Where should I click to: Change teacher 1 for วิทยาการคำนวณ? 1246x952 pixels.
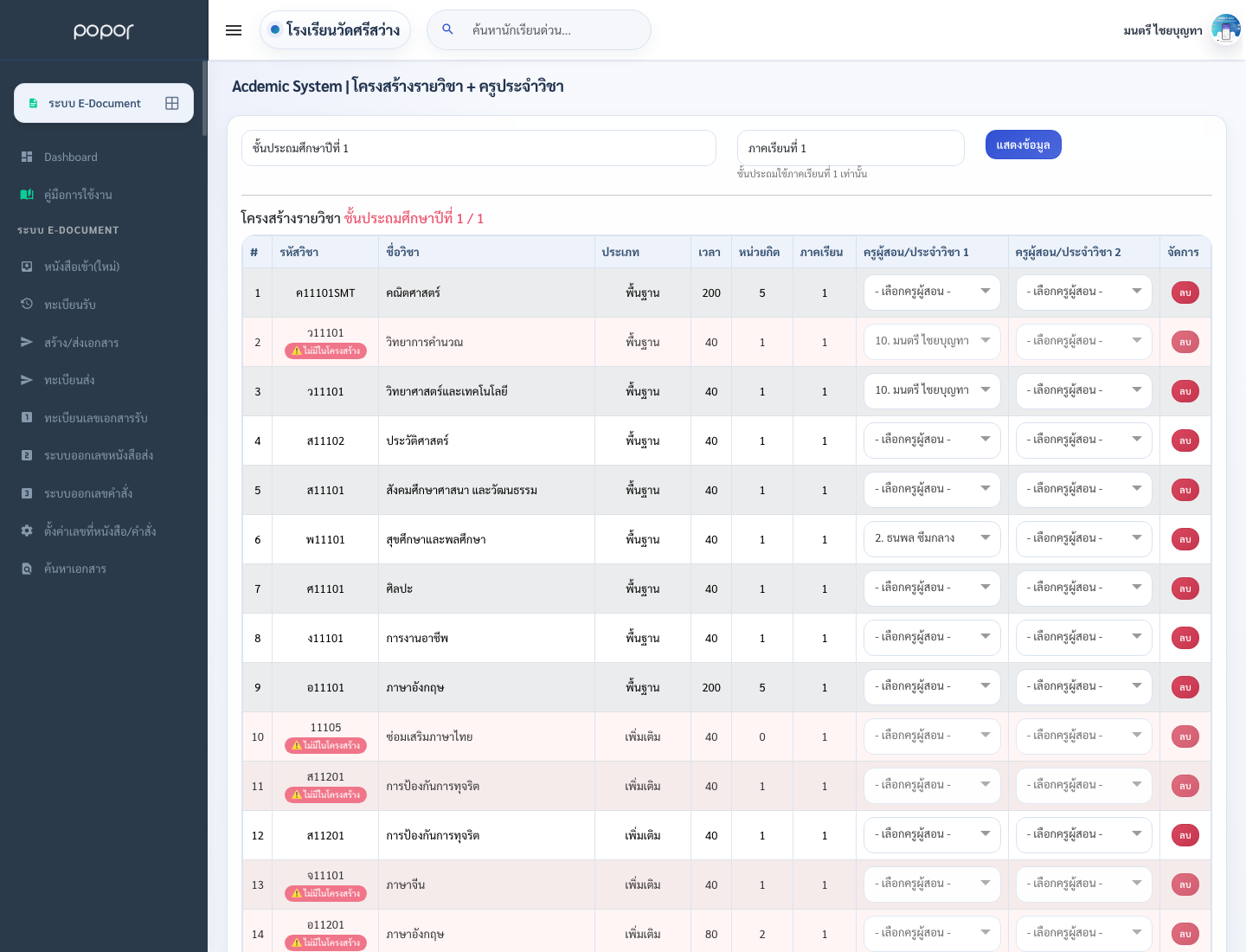click(932, 341)
